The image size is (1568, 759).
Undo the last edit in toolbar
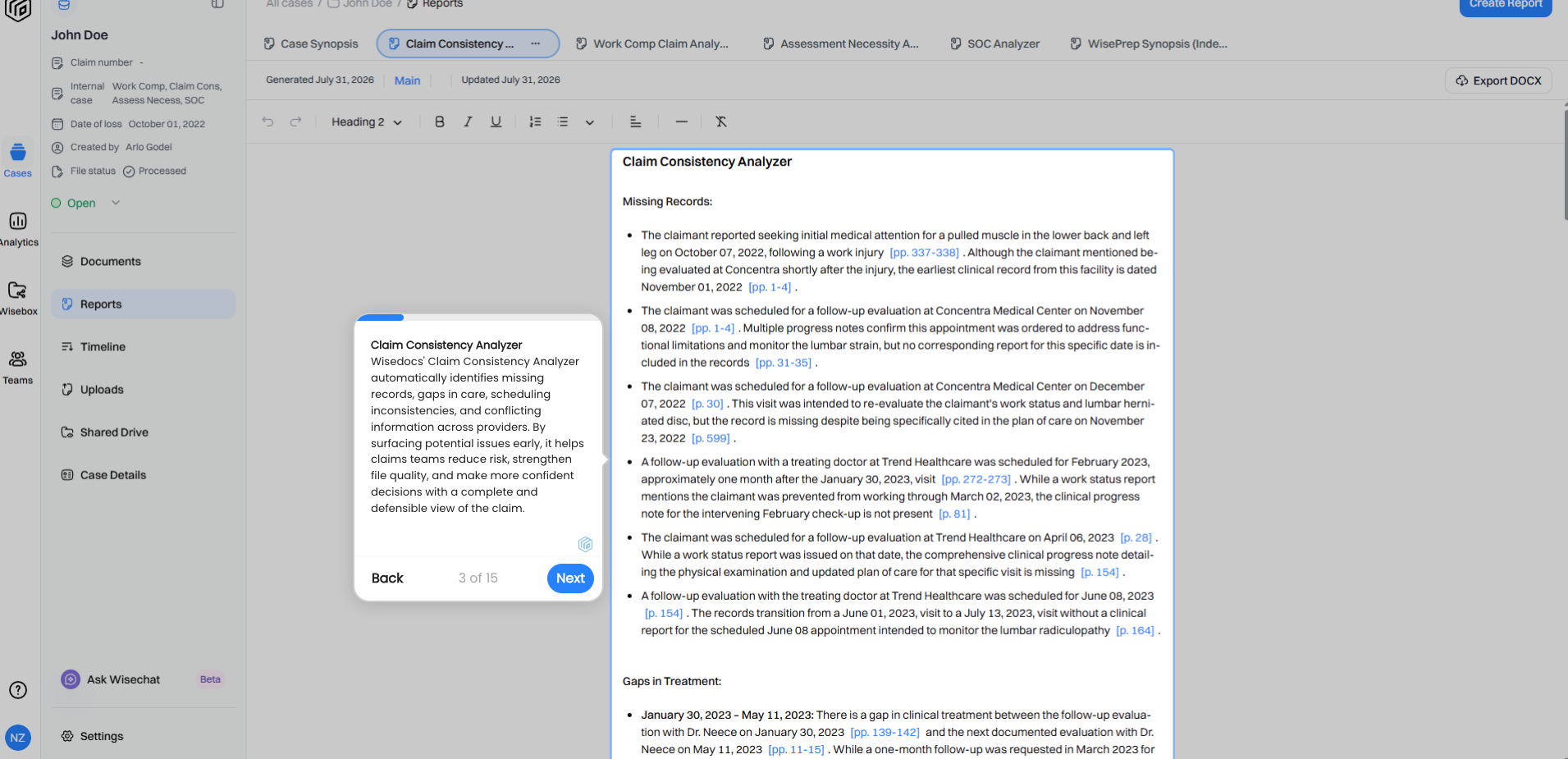(x=267, y=121)
